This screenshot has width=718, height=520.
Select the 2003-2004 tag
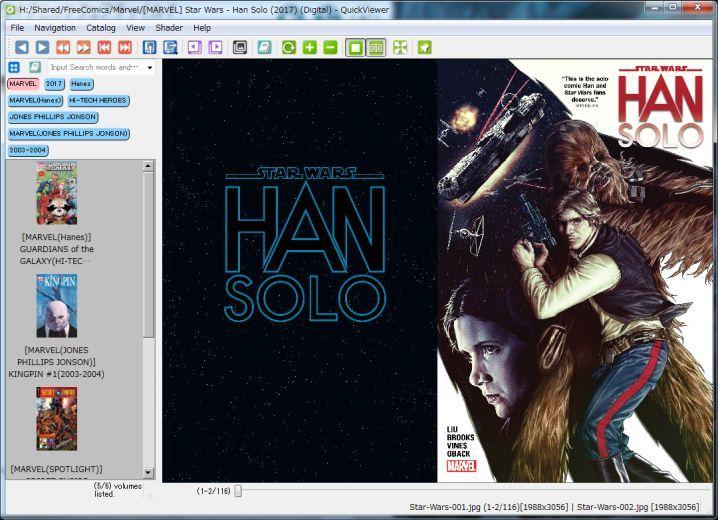pyautogui.click(x=28, y=149)
